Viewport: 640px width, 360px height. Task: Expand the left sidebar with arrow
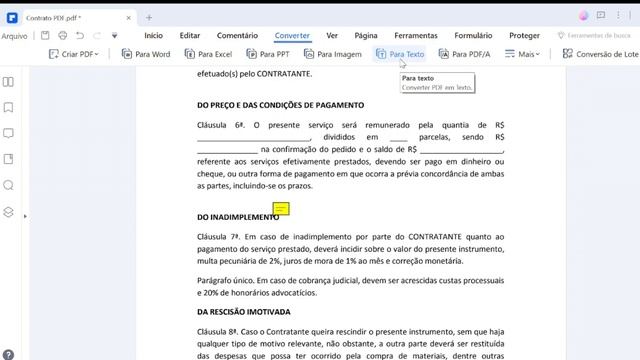pyautogui.click(x=25, y=216)
